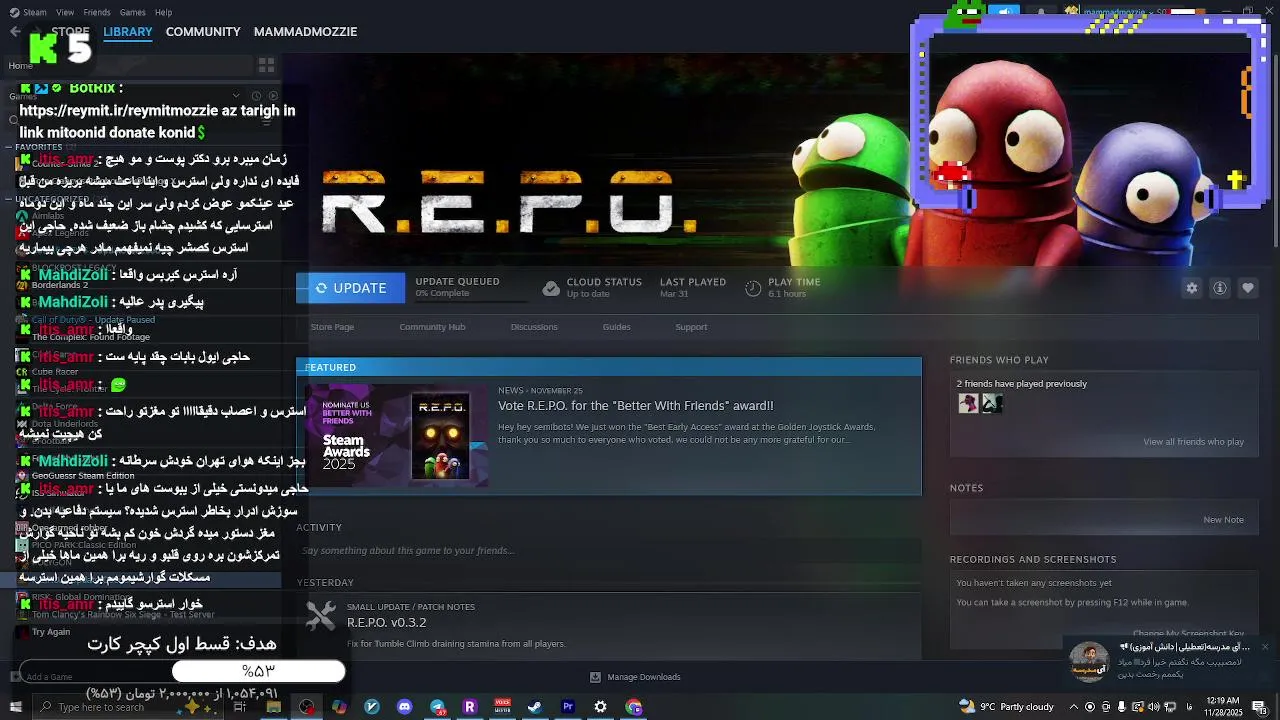Image resolution: width=1280 pixels, height=720 pixels.
Task: Open the MAMMADMOZZIE profile tab
Action: click(x=305, y=32)
